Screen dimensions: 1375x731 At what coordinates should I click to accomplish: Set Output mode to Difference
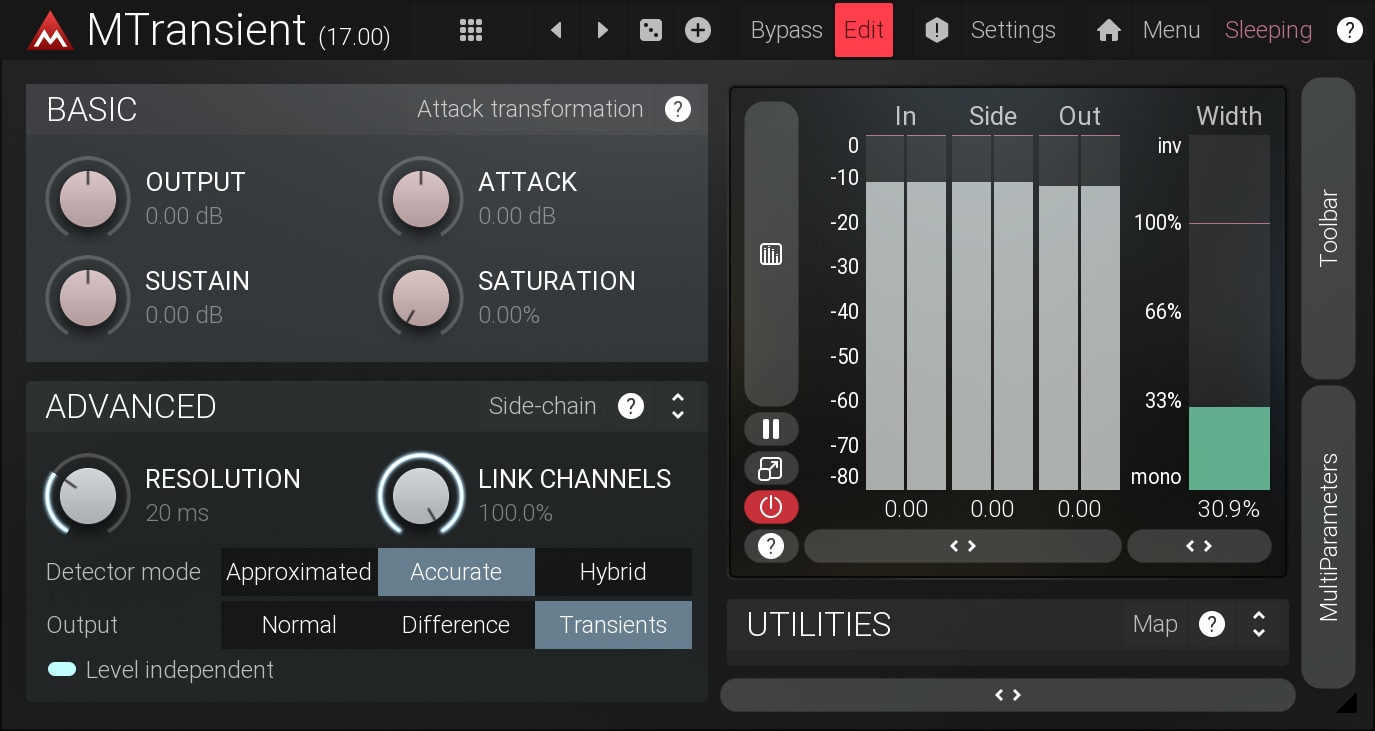pos(456,625)
